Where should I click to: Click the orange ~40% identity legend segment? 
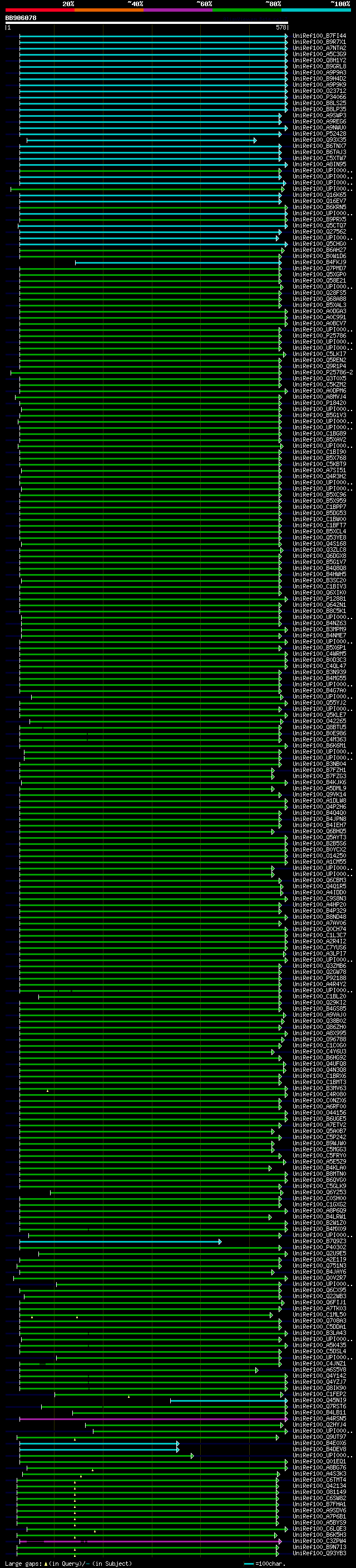coord(109,10)
